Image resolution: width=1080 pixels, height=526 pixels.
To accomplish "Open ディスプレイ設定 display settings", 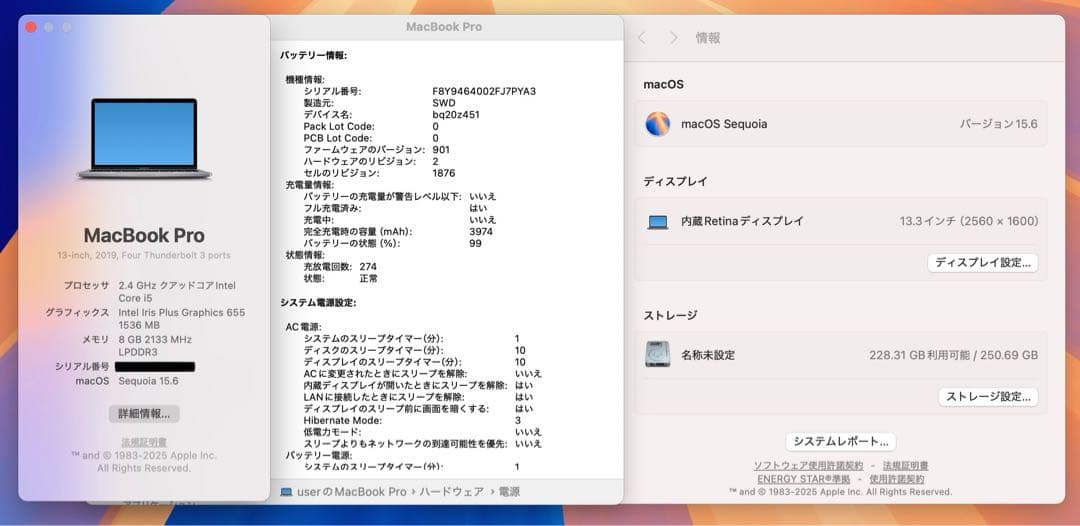I will coord(982,263).
